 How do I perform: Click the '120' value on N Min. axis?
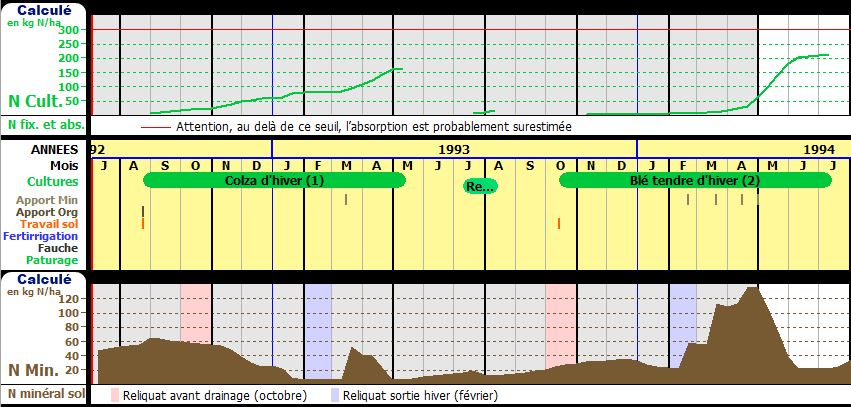(70, 298)
